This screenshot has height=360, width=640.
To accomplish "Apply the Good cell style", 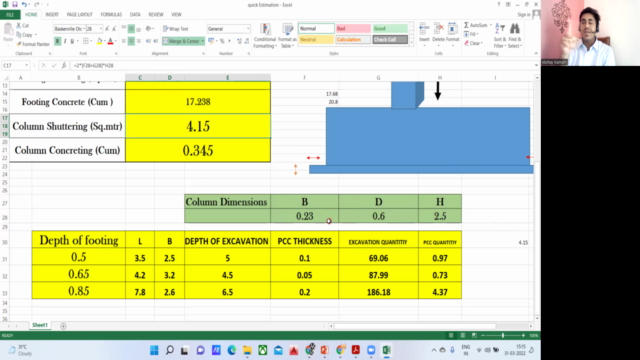I will [x=390, y=29].
